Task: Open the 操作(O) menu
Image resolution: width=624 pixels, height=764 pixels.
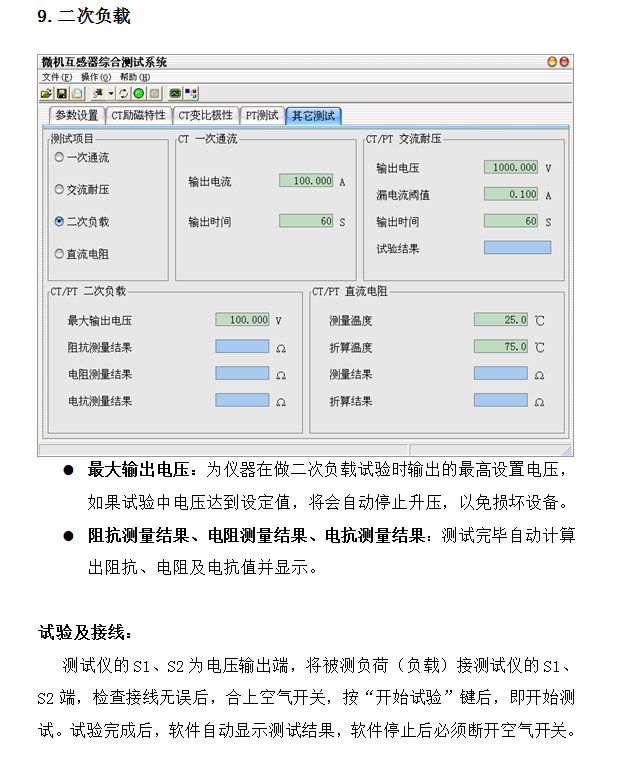Action: [96, 77]
